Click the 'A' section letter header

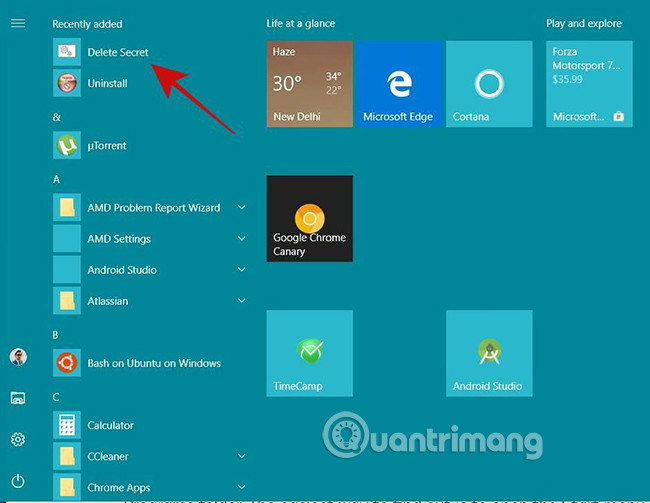point(56,180)
